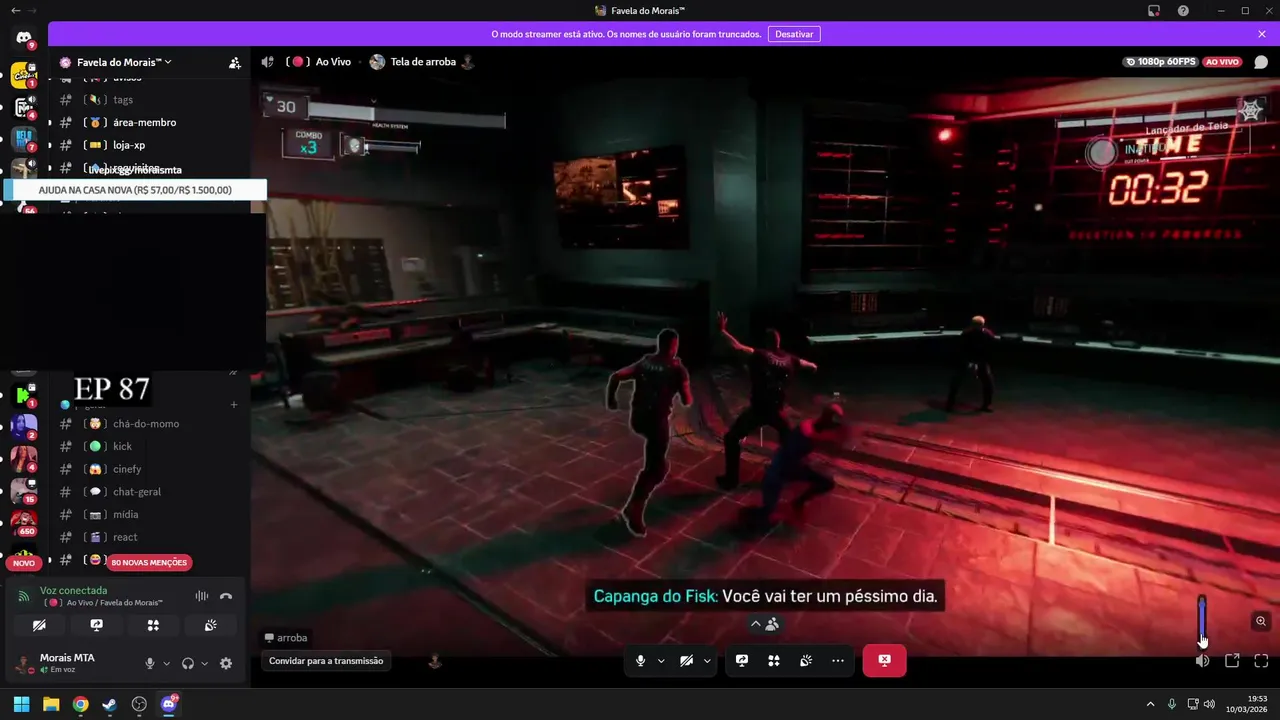Pop out the stream window
The image size is (1280, 720).
1232,661
